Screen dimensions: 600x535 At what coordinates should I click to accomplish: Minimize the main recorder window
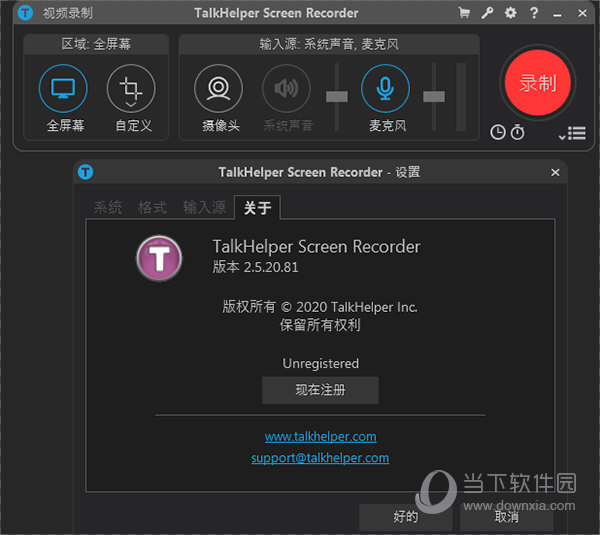pyautogui.click(x=557, y=15)
